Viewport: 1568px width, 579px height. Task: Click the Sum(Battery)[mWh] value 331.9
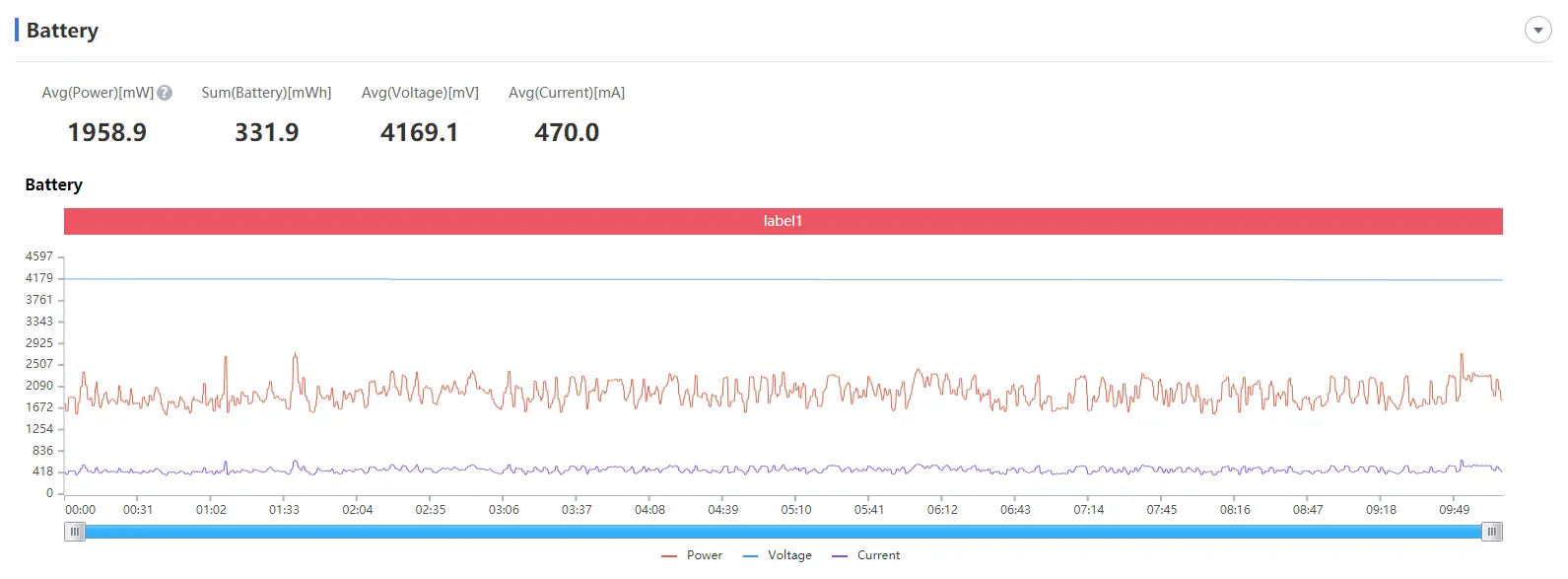click(266, 132)
